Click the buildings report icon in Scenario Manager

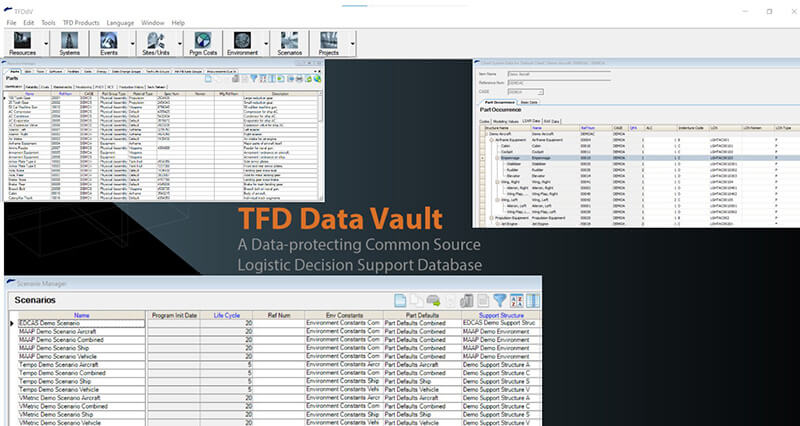coord(466,300)
